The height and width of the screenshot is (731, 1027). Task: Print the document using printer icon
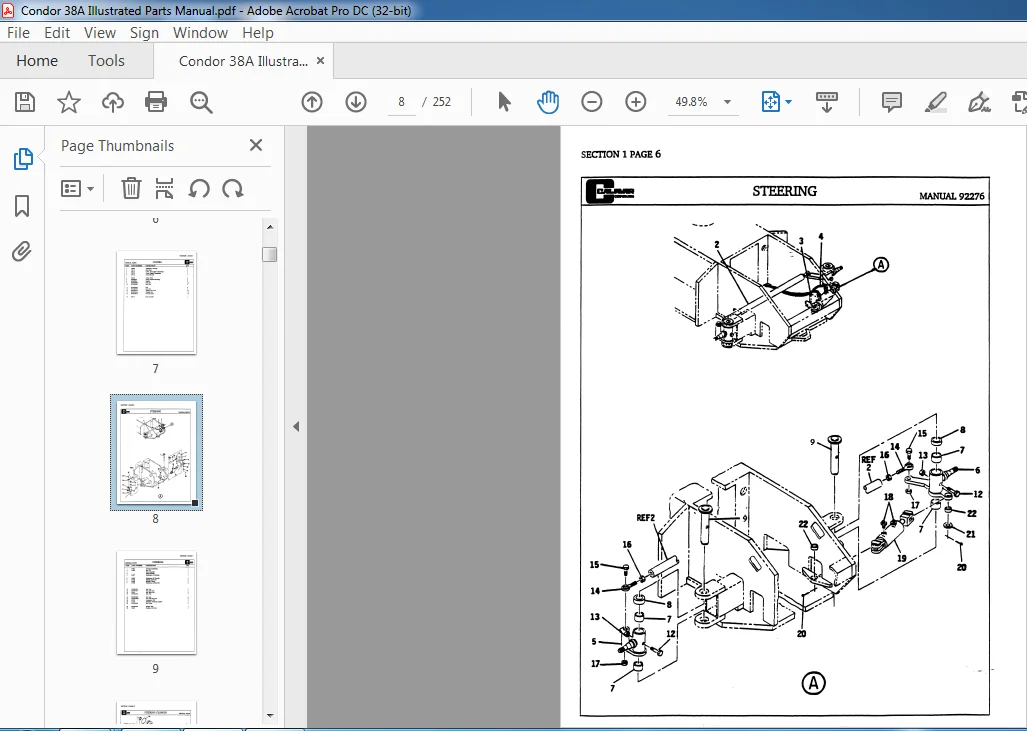(156, 102)
